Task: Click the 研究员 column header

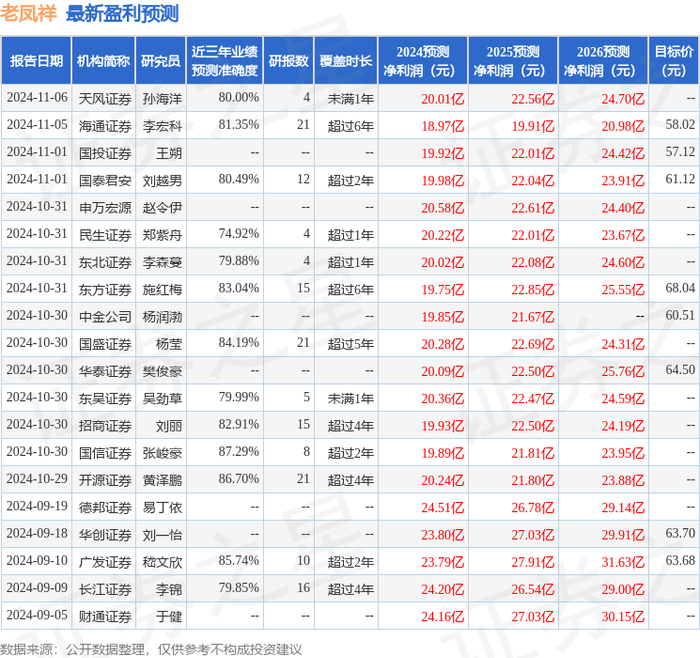Action: pos(160,61)
